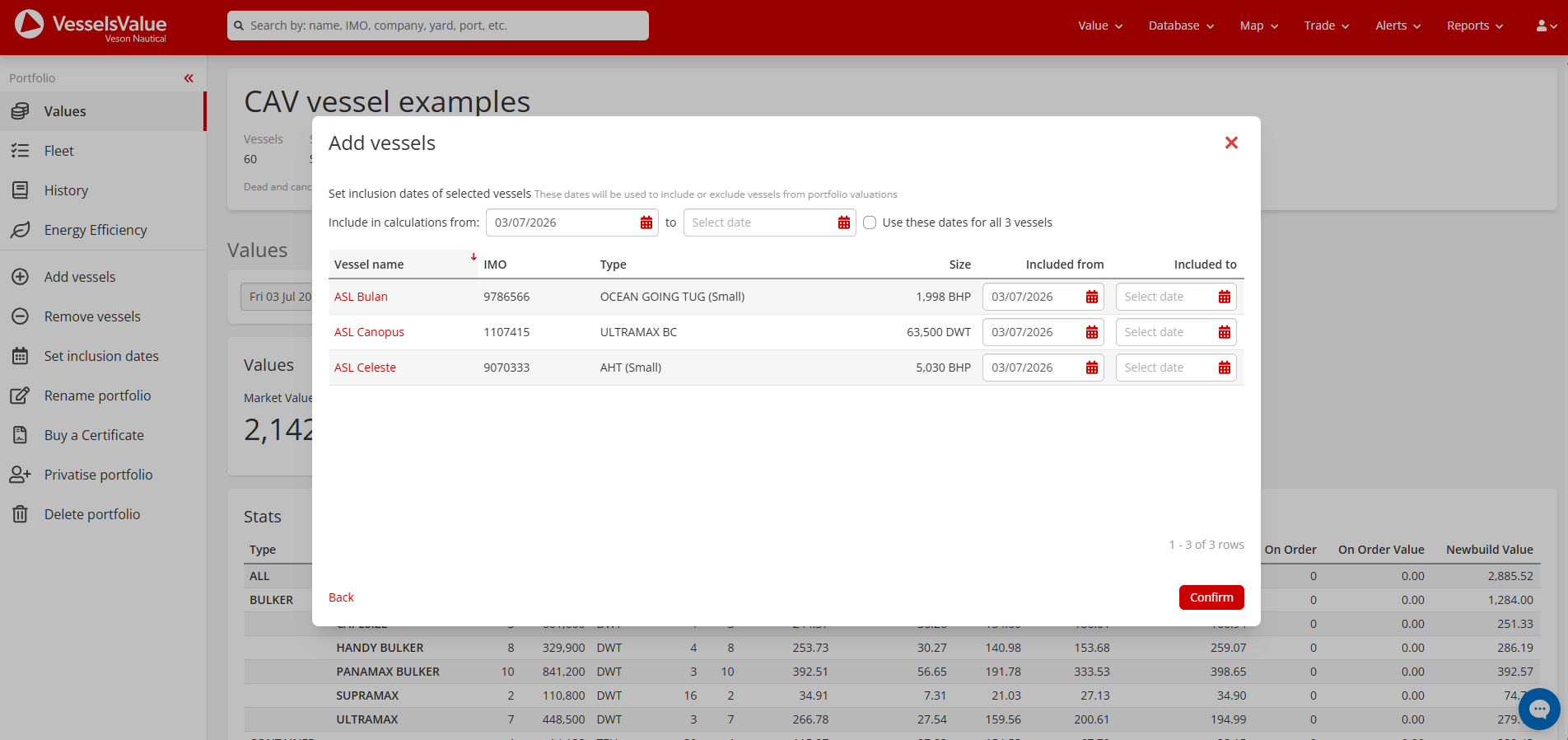Click the Size column header

(x=959, y=265)
